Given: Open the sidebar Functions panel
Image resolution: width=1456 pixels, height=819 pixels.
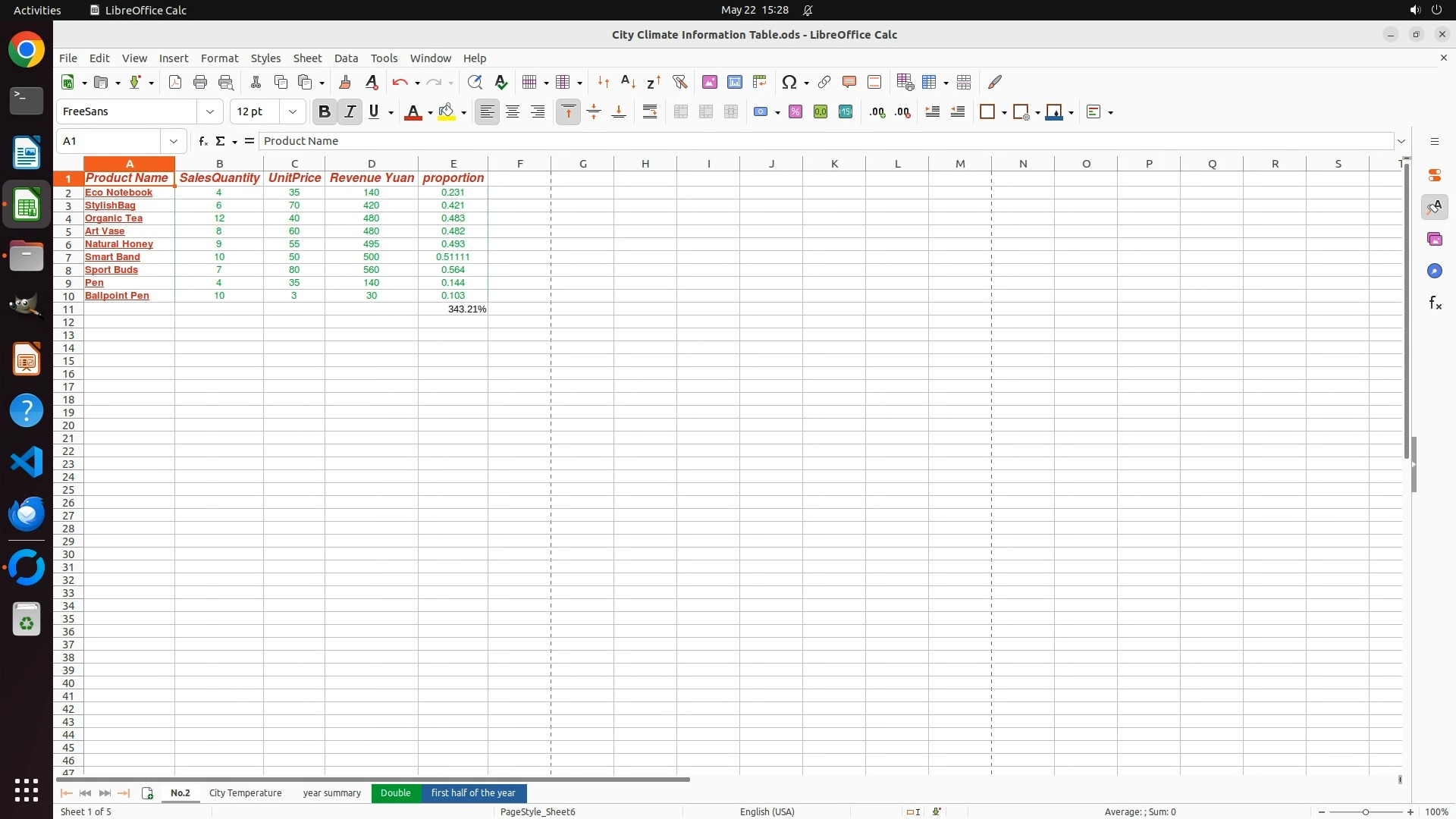Looking at the screenshot, I should (x=1435, y=303).
